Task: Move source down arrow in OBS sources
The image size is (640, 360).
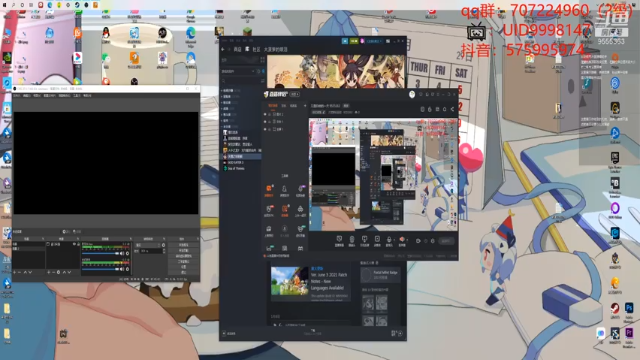Action: [x=69, y=272]
